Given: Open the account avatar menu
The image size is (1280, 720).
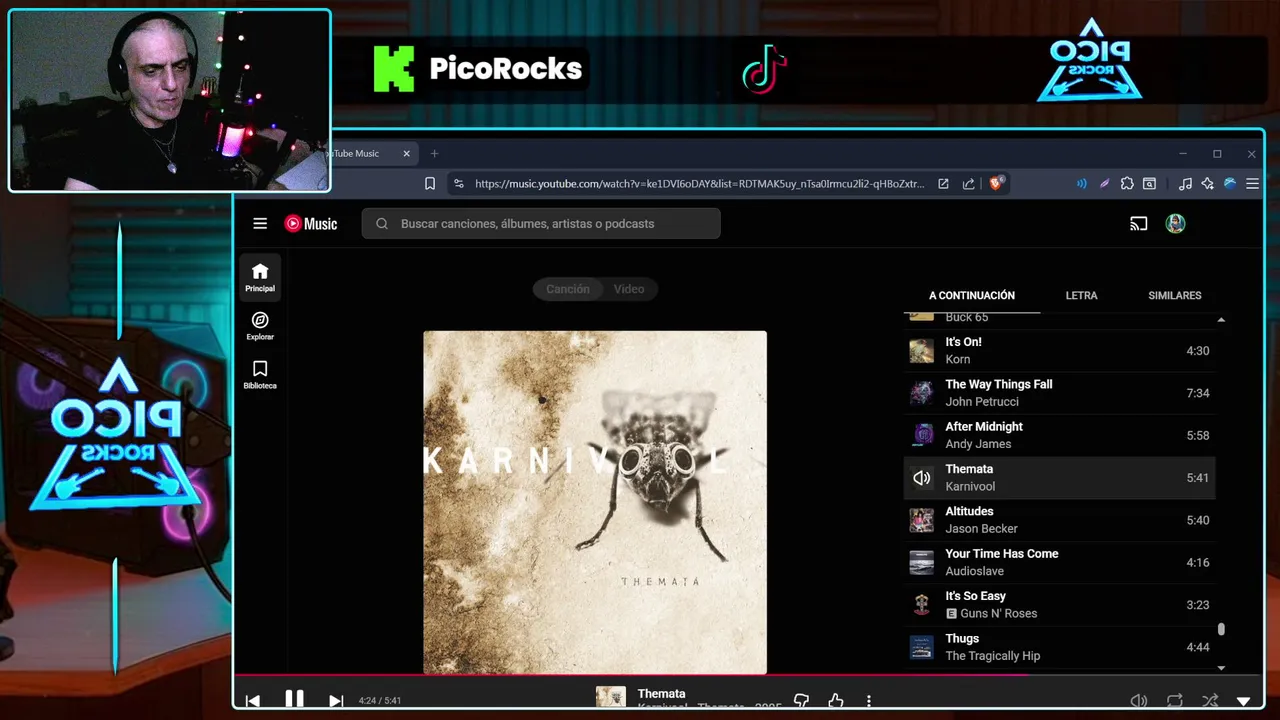Looking at the screenshot, I should click(1175, 224).
